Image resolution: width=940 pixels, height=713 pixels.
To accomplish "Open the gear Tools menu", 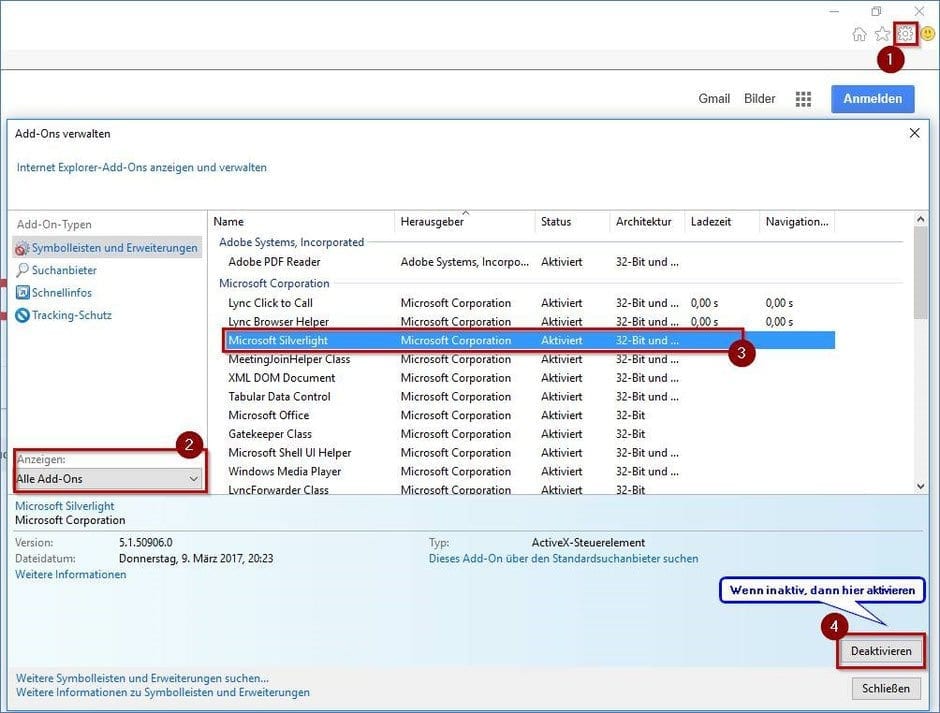I will (905, 34).
